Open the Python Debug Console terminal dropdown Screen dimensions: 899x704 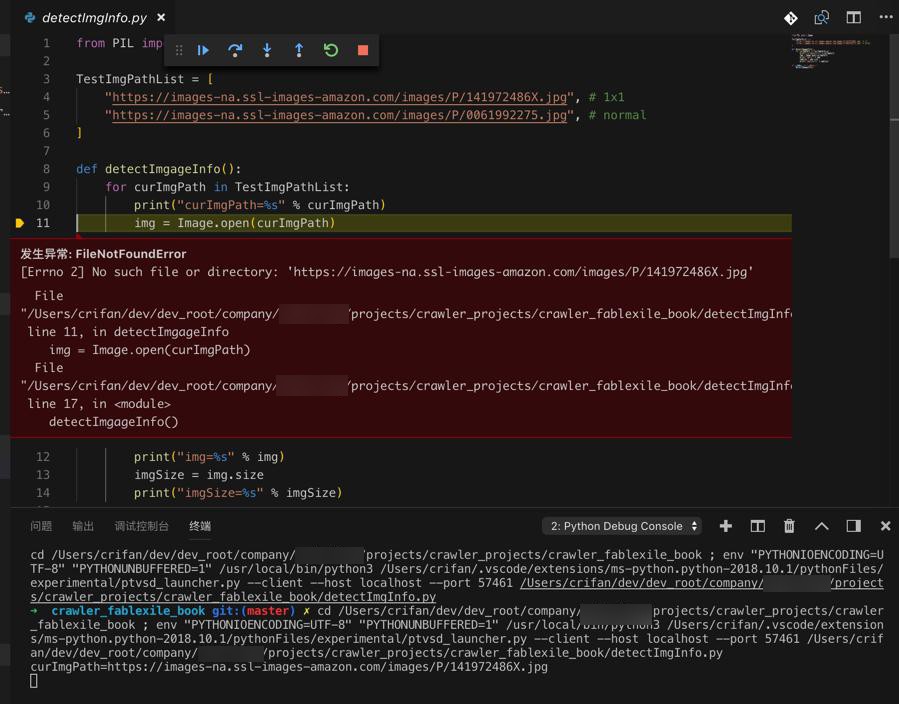[x=622, y=526]
